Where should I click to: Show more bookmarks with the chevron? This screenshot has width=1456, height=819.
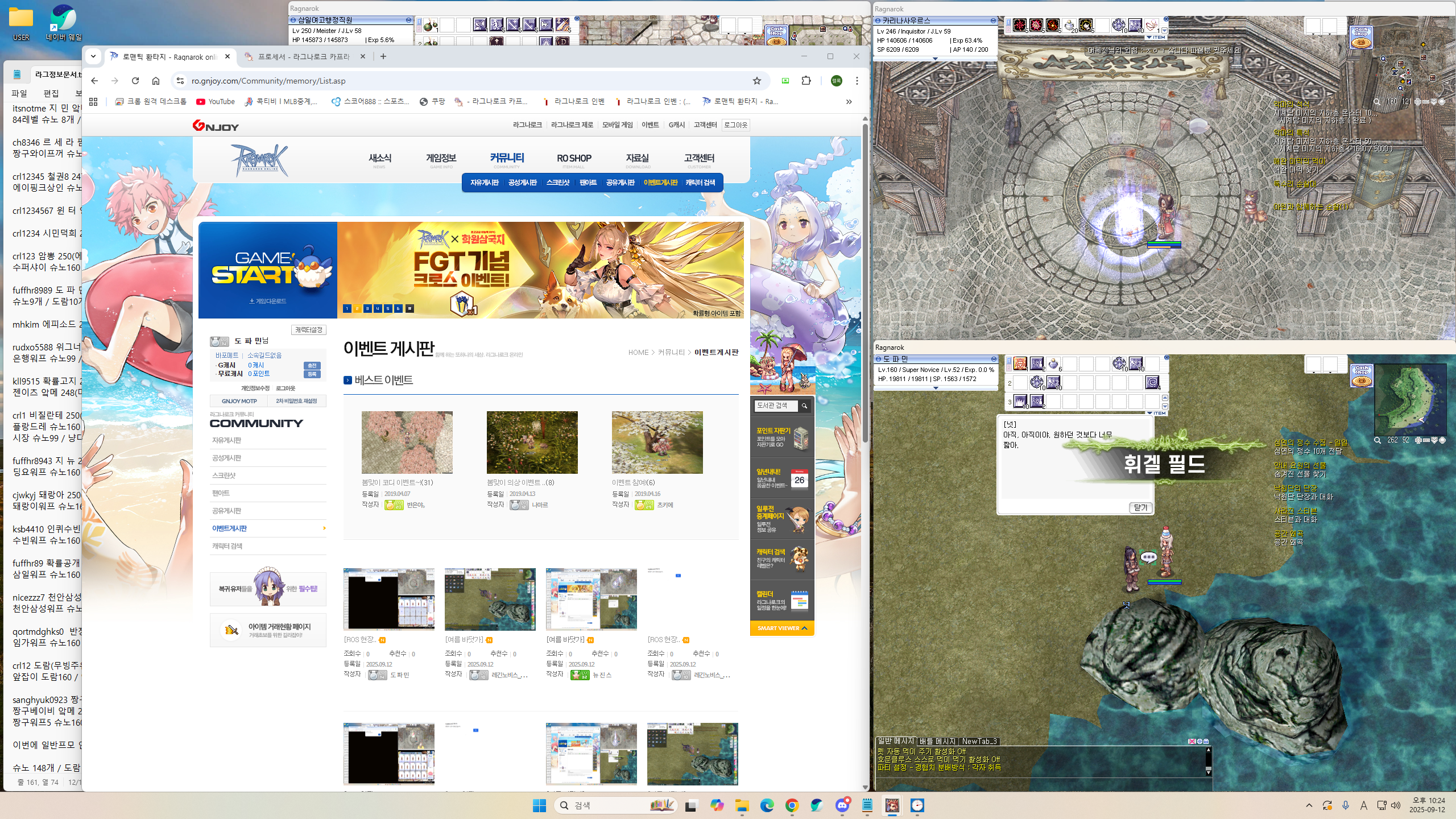(849, 102)
